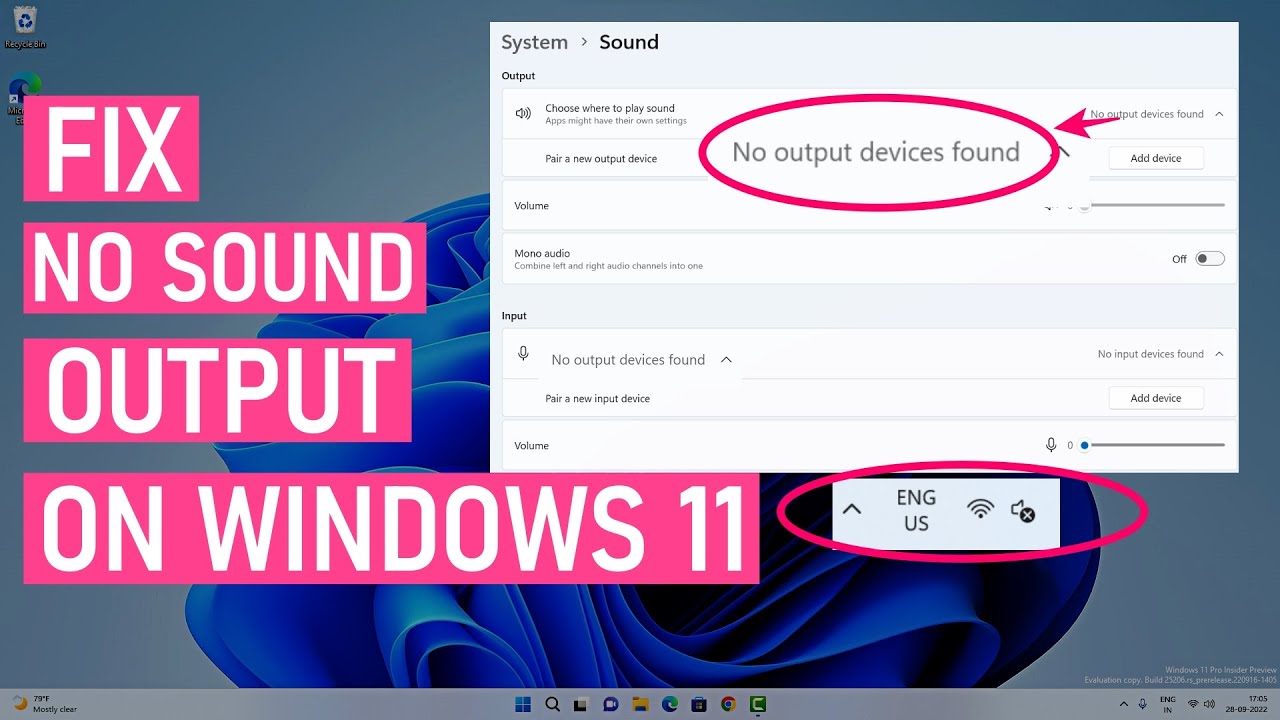Show hidden icons via taskbar tray chevron
This screenshot has height=720, width=1280.
1123,704
